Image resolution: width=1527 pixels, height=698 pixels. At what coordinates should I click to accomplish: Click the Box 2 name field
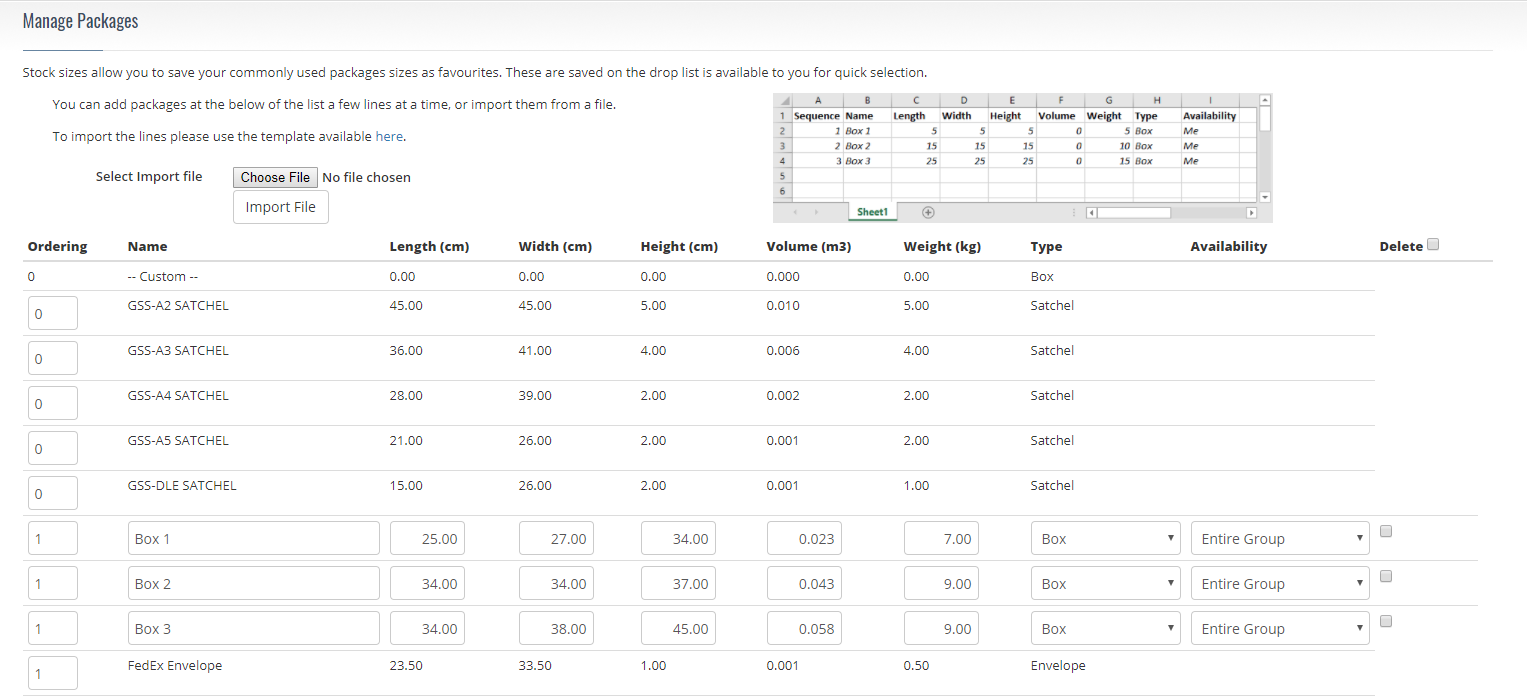coord(254,583)
